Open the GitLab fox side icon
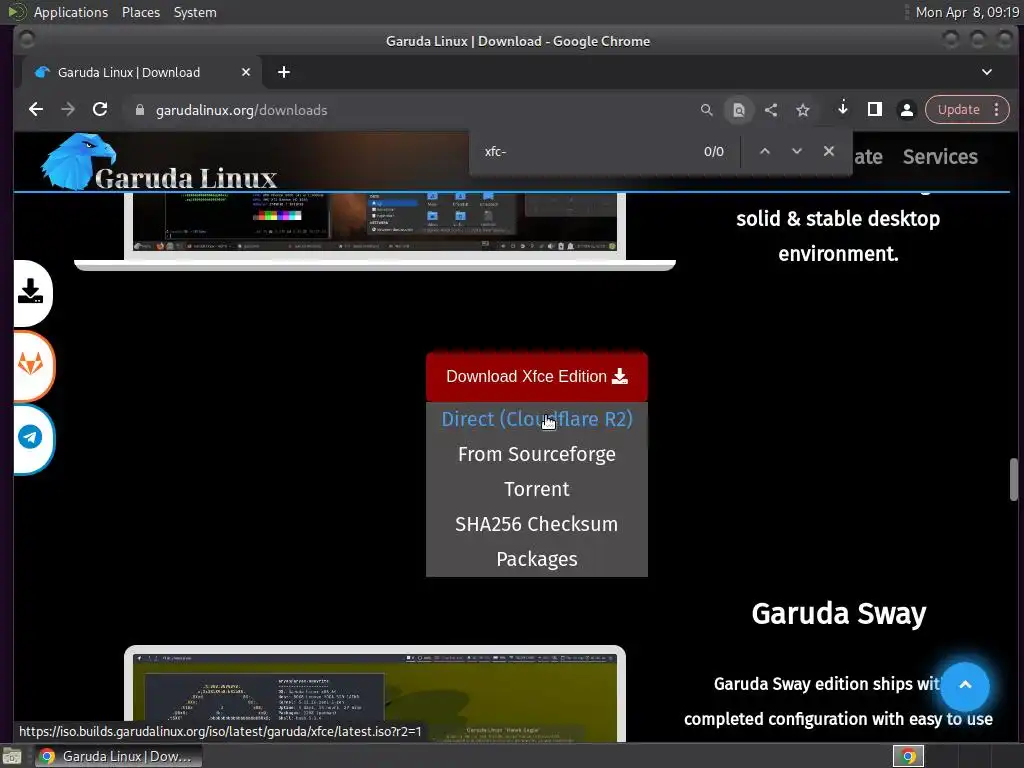 [31, 365]
